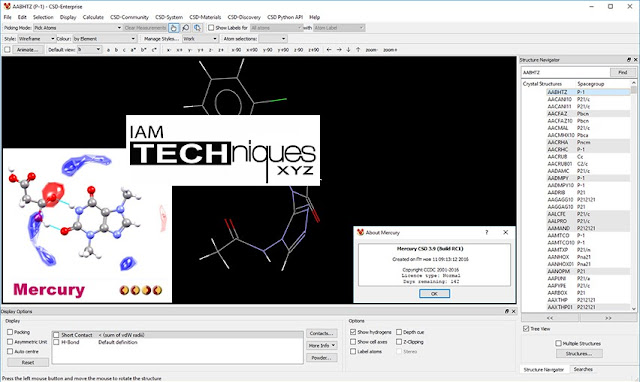Click the help question mark in About Mercury
640x382 pixels.
click(487, 232)
